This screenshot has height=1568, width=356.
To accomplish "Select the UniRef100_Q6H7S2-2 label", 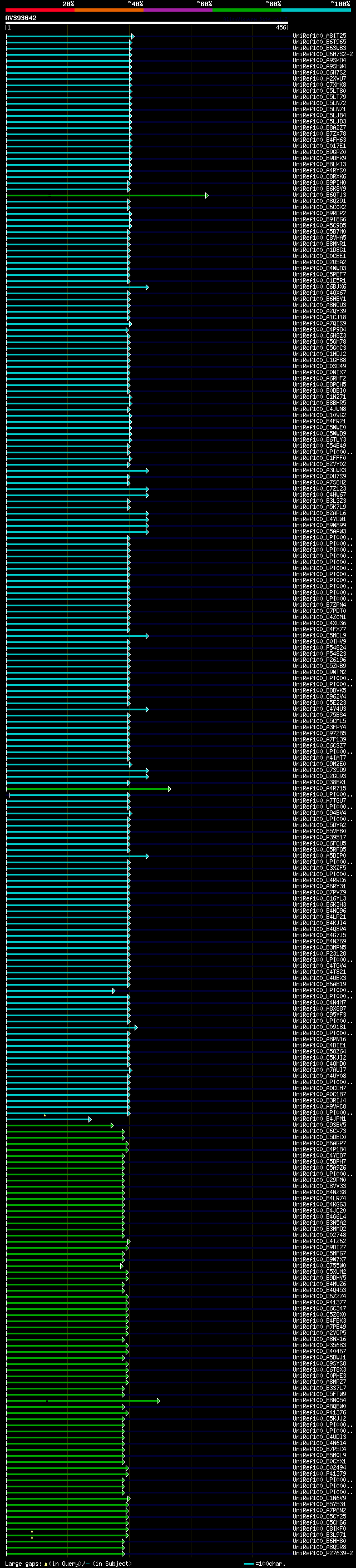I will (x=323, y=54).
